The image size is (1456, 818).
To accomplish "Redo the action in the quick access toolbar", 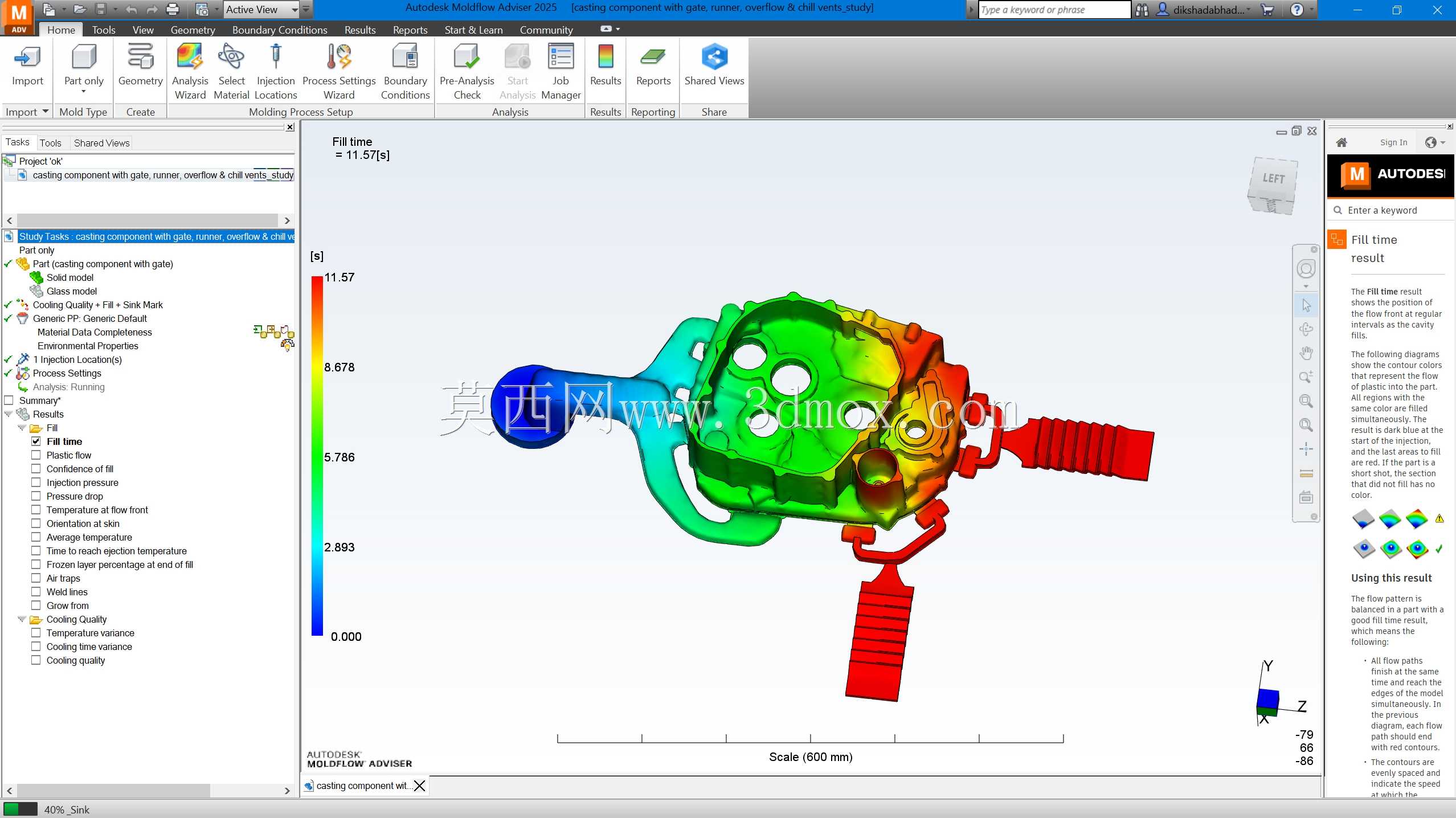I will [152, 9].
